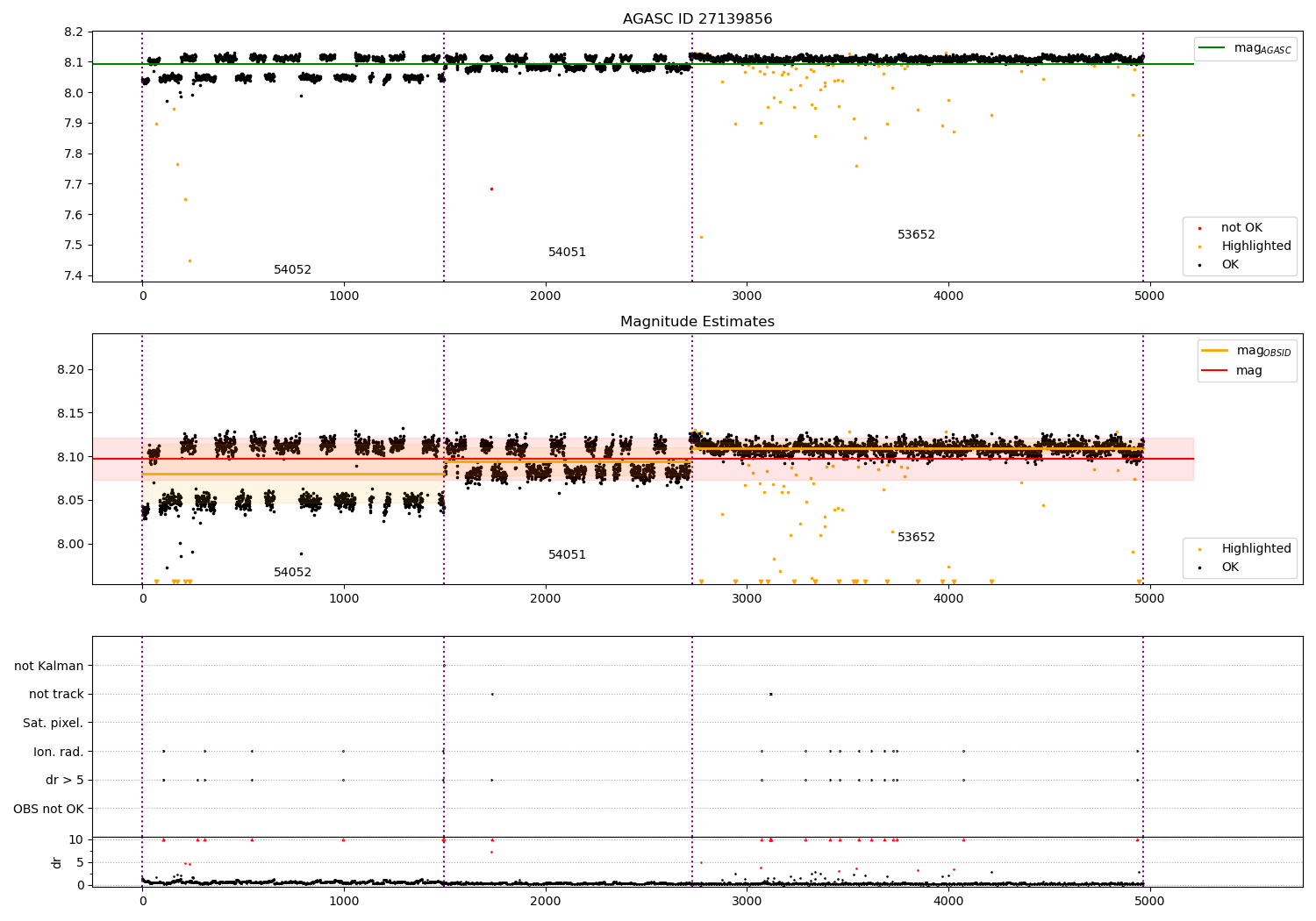Click the 8.00 y-axis tick in Magnitude Estimates
Image resolution: width=1316 pixels, height=921 pixels.
pyautogui.click(x=70, y=545)
